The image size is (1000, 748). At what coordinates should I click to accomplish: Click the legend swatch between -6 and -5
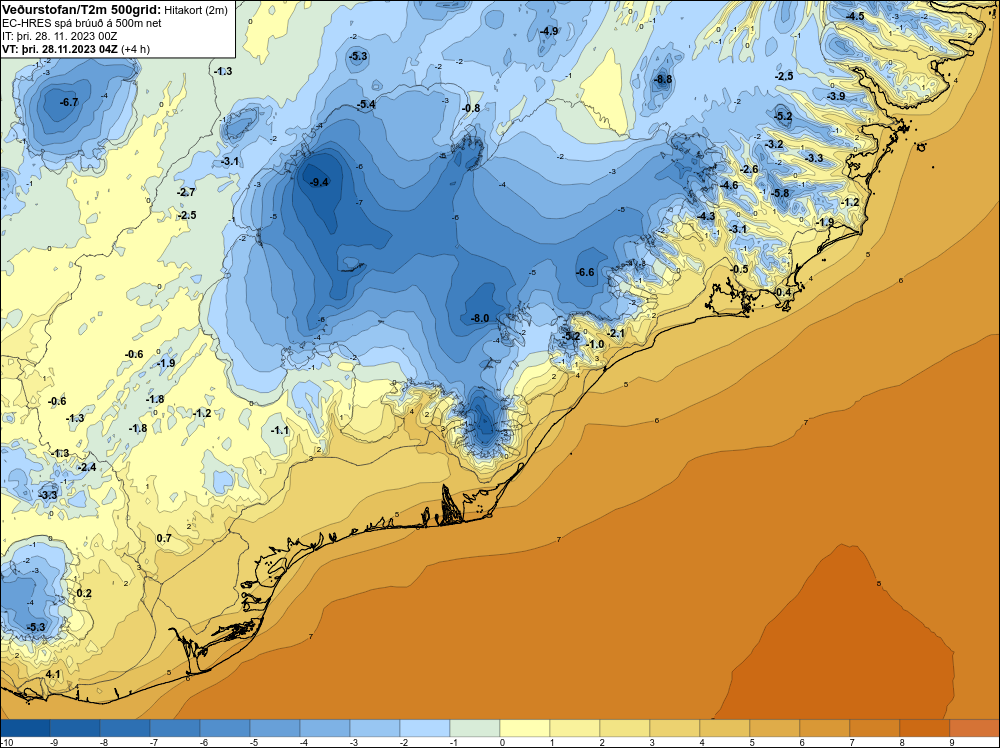[x=224, y=728]
